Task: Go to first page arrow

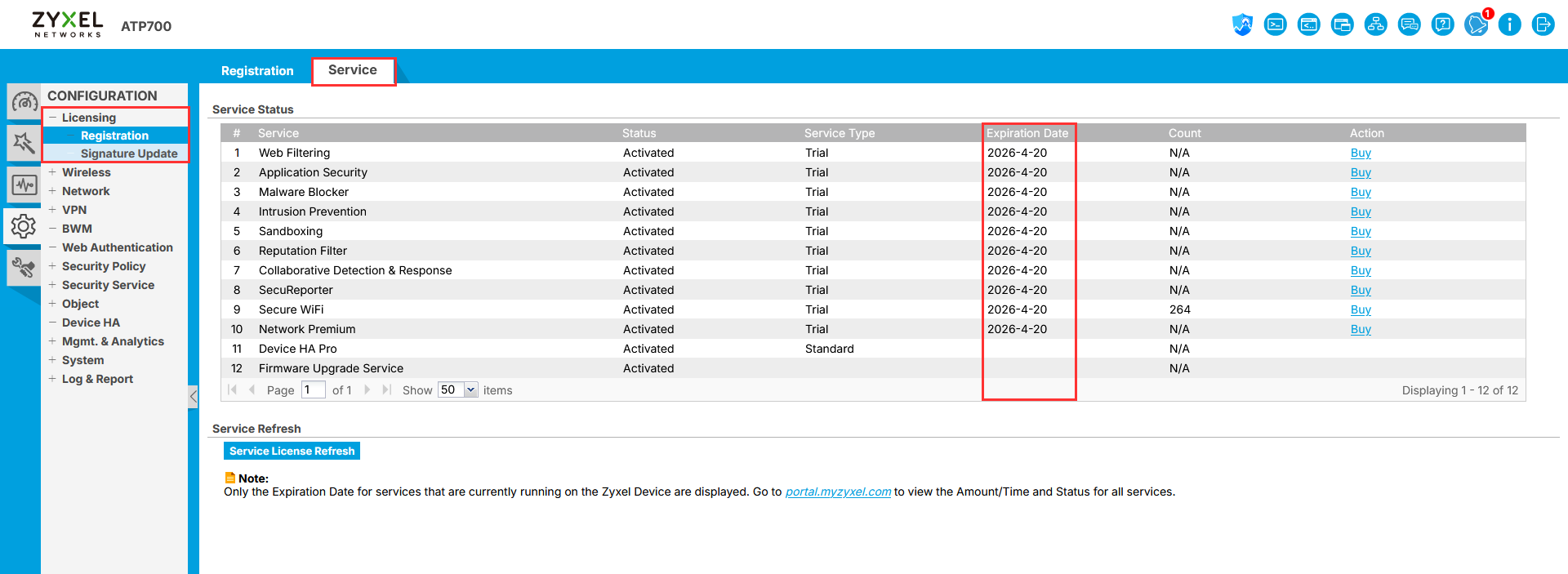Action: pyautogui.click(x=232, y=389)
